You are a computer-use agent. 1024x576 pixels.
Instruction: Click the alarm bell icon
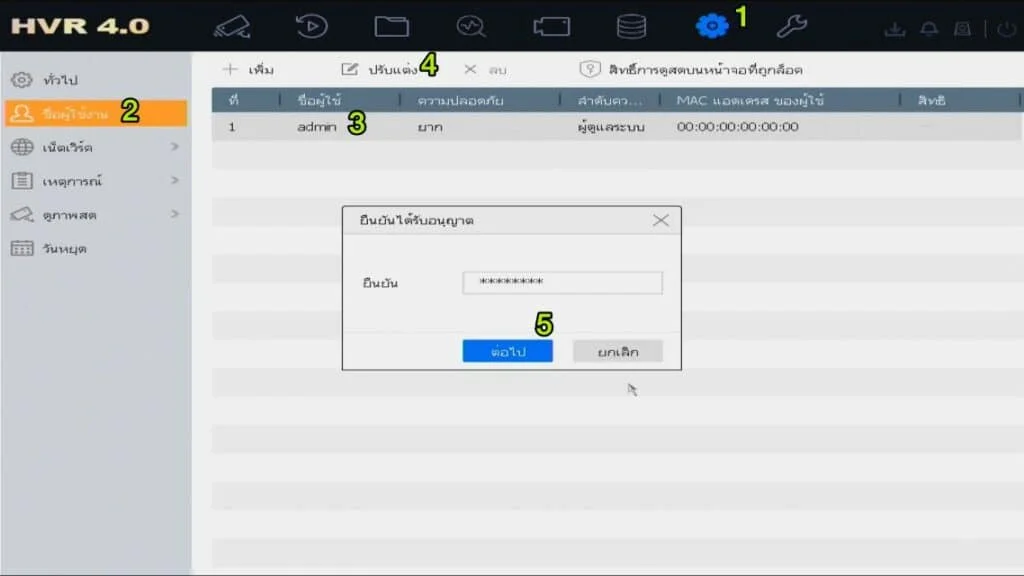click(x=929, y=30)
